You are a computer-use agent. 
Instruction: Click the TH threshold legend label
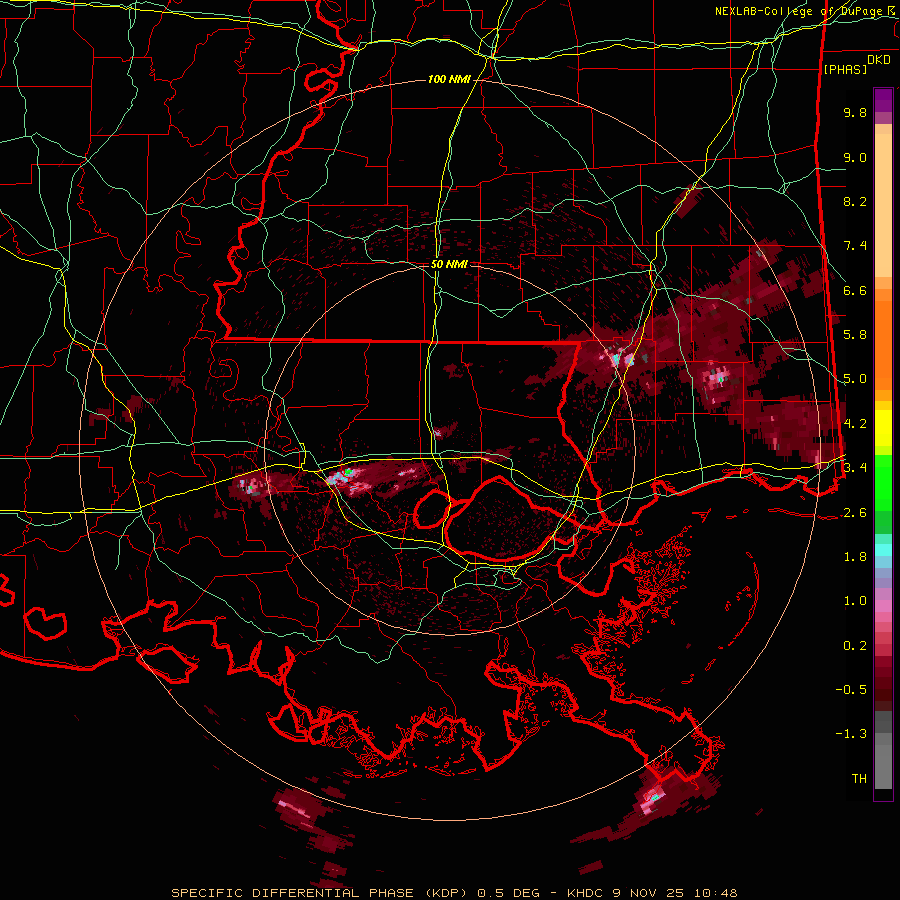859,779
